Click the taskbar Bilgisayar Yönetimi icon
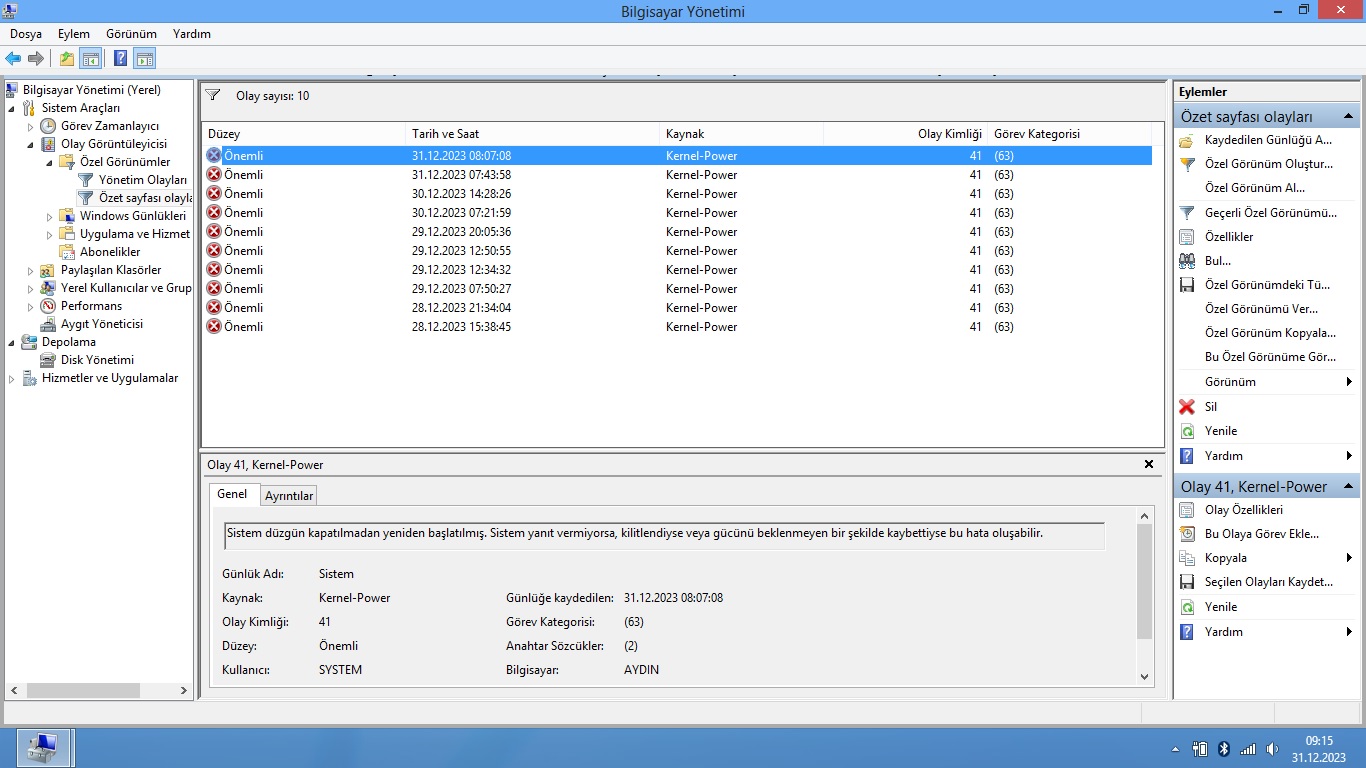Screen dimensions: 1366x768 coord(43,747)
